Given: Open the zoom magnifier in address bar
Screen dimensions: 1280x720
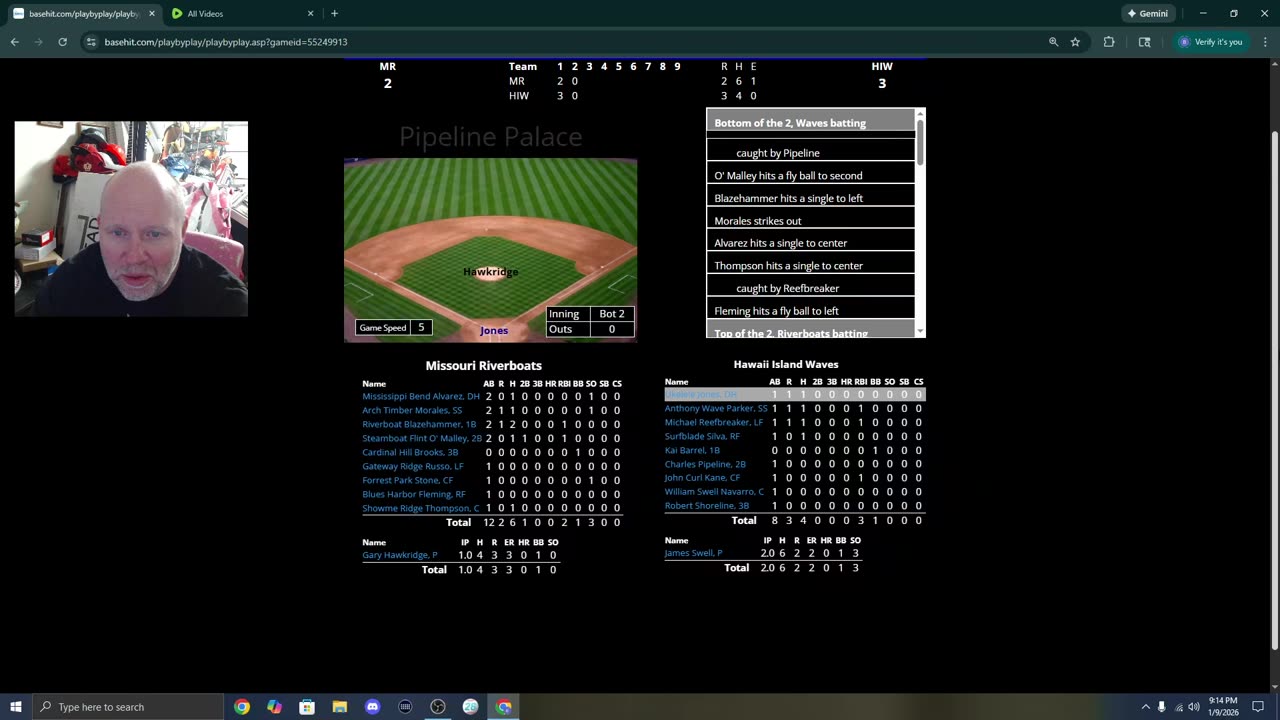Looking at the screenshot, I should [x=1053, y=42].
